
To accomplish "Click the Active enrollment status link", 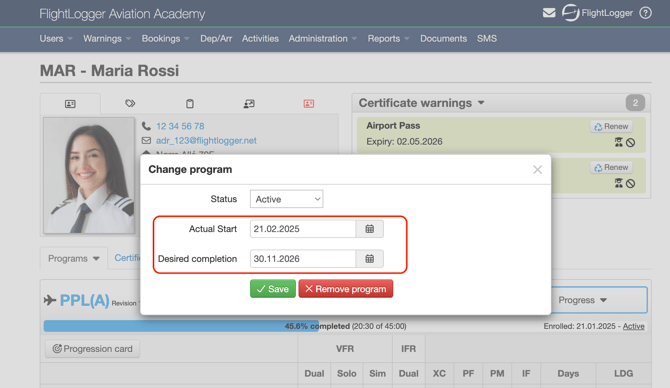I will pos(633,326).
